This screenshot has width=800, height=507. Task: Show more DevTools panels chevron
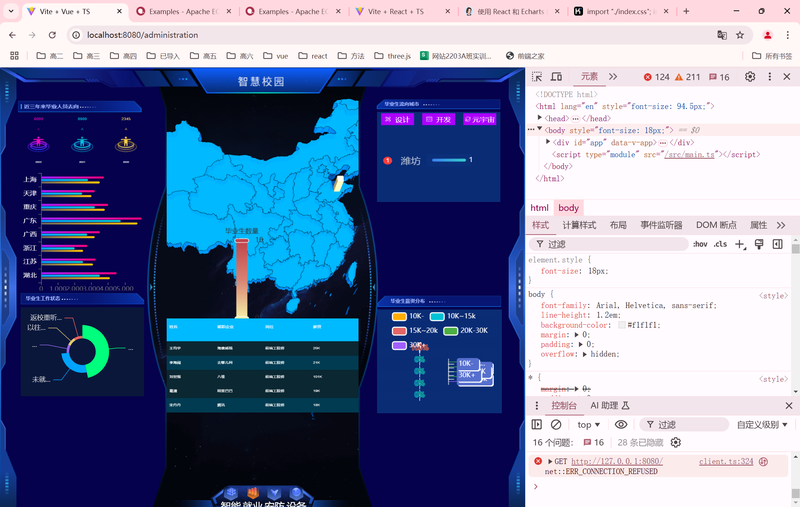coord(613,77)
